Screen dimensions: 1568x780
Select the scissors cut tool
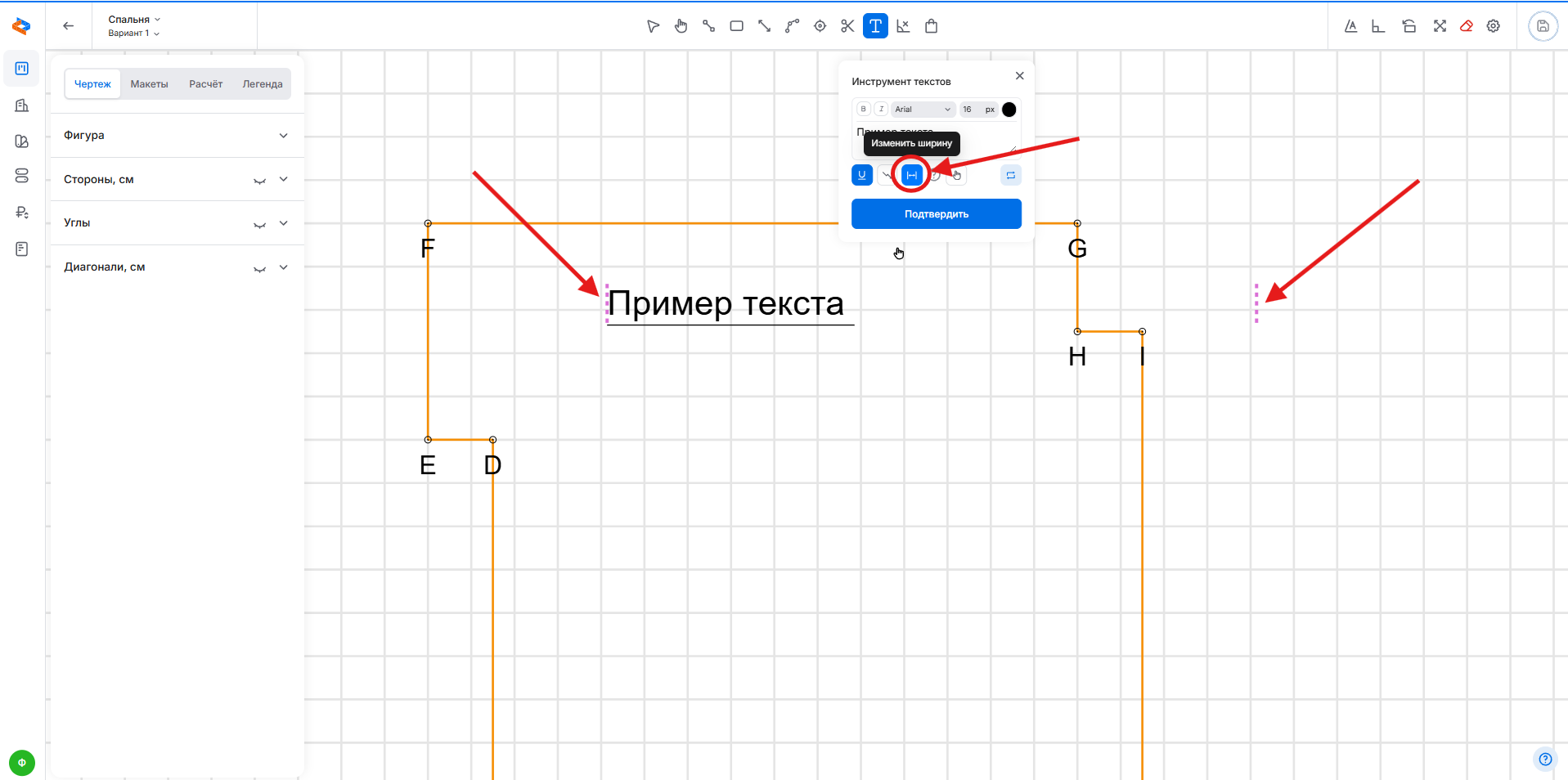847,26
